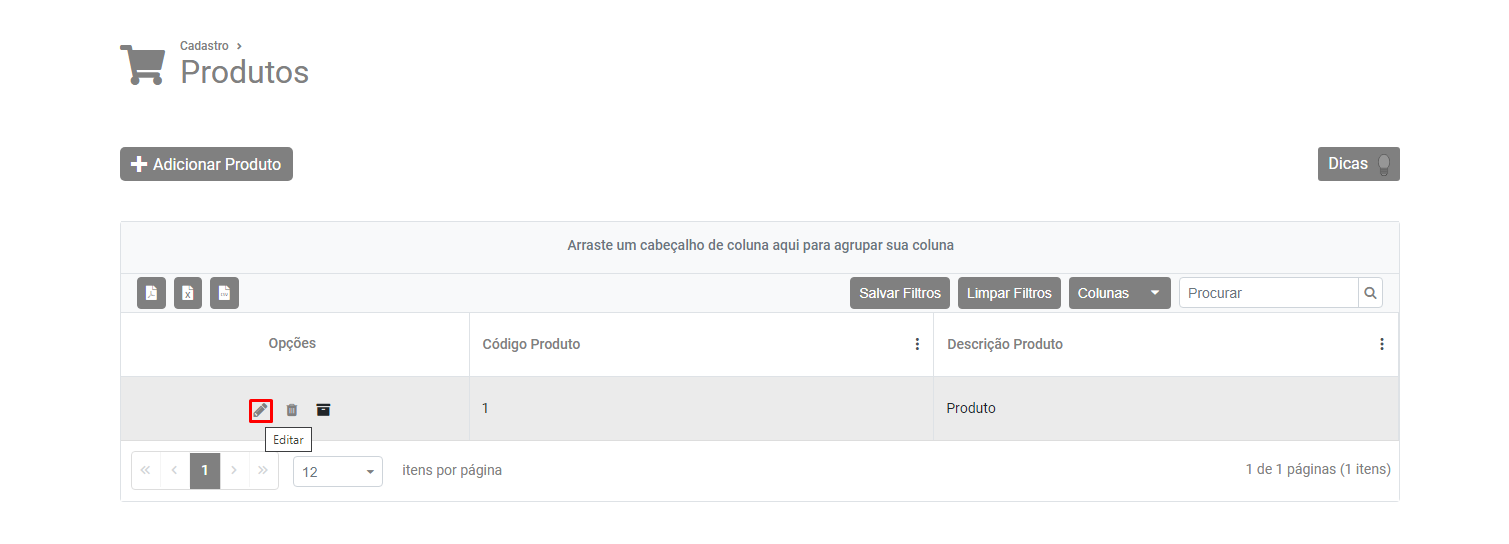Click the archive box icon

point(323,410)
